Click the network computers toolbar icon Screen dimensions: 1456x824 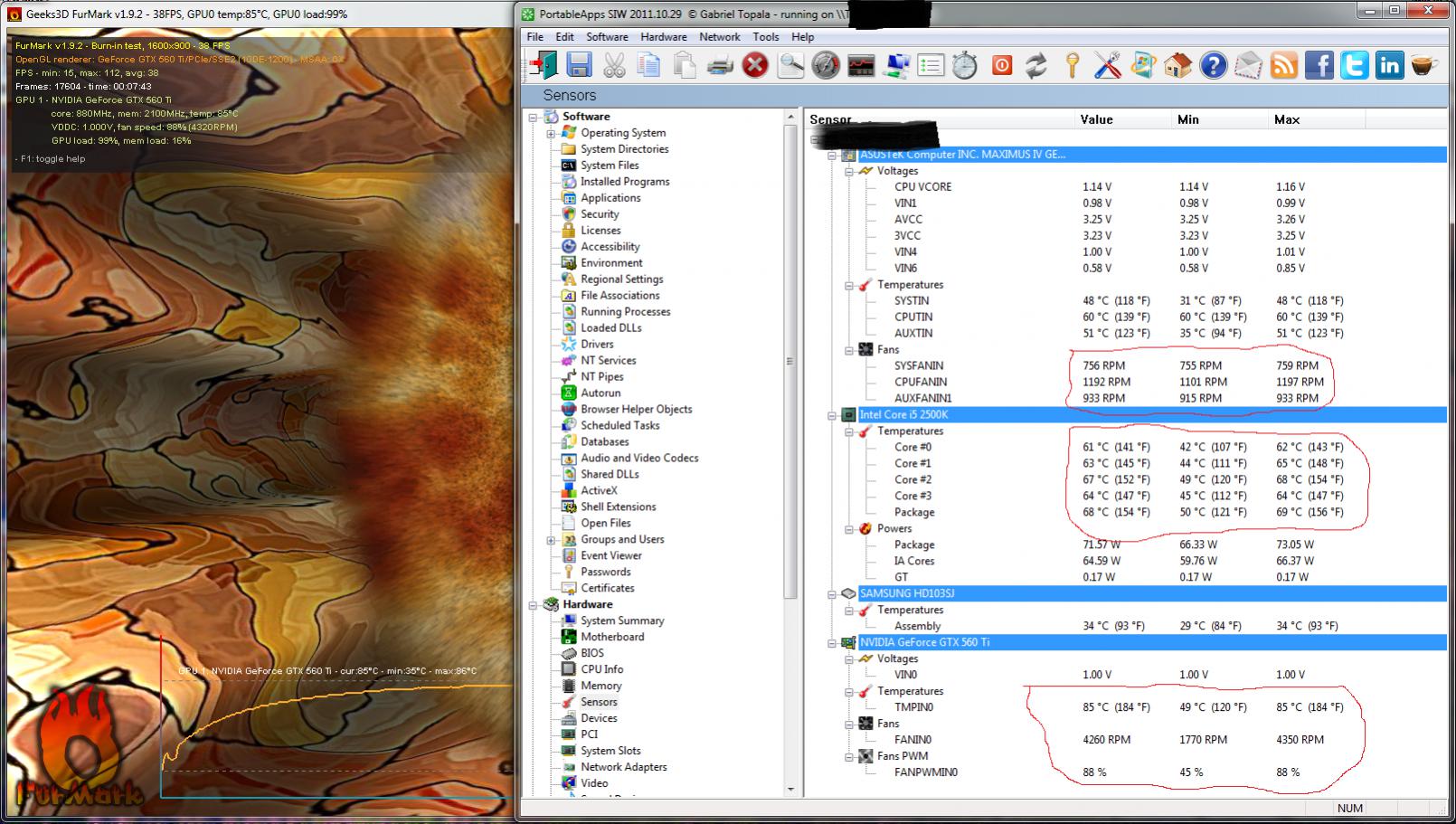pos(897,65)
